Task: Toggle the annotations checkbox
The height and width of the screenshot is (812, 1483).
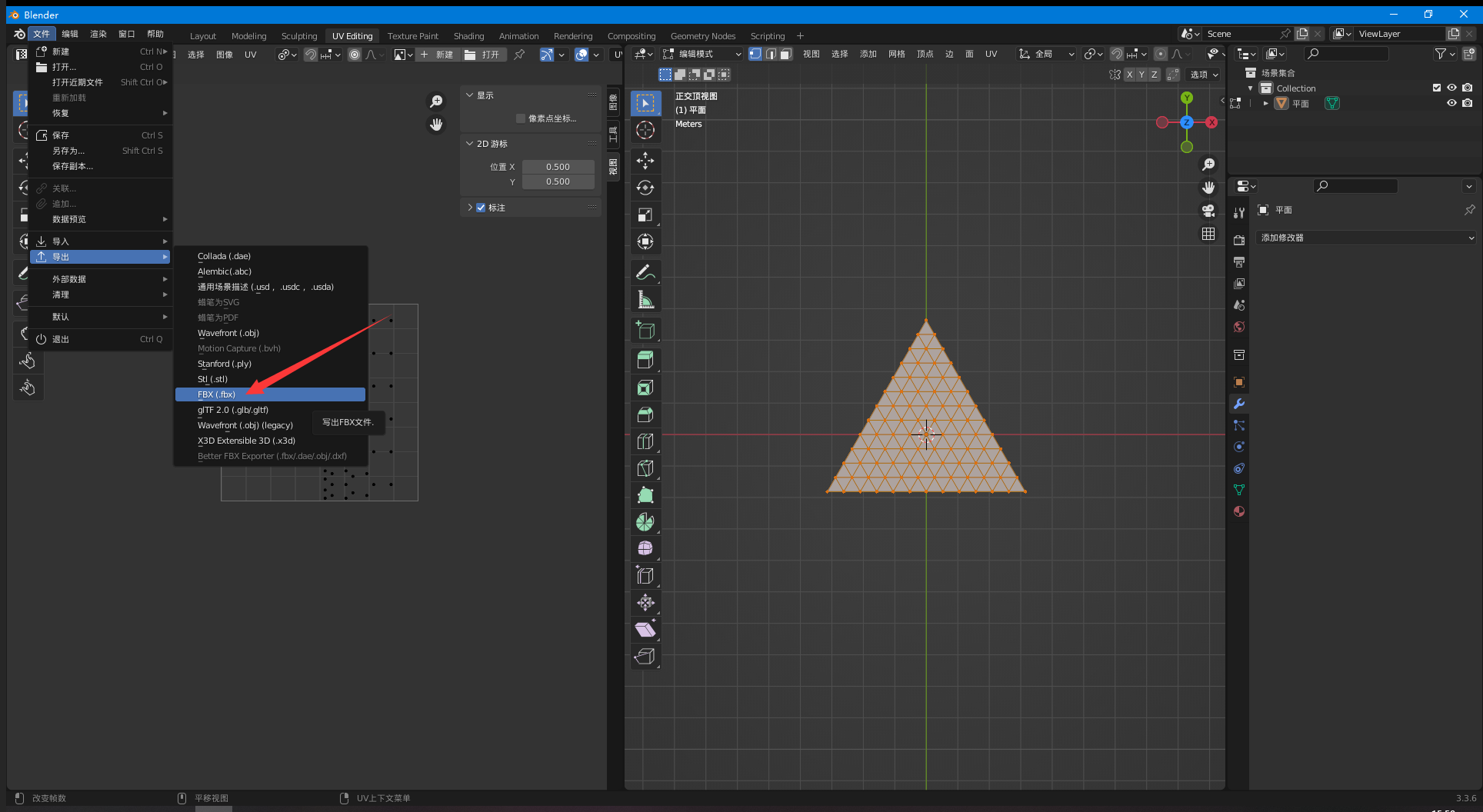Action: 481,208
